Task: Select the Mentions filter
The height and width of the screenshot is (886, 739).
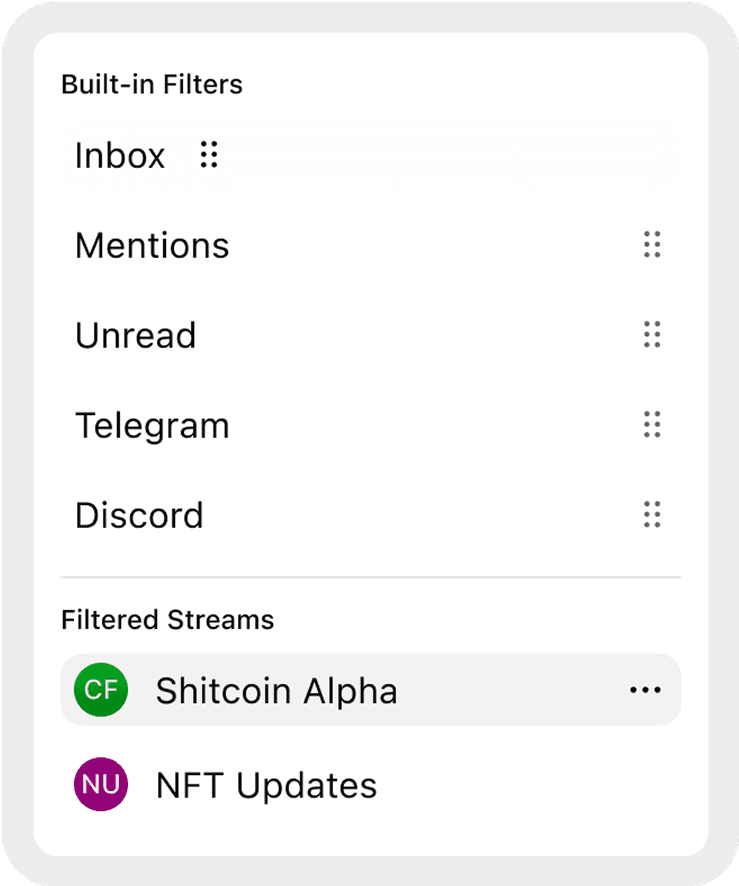Action: pos(152,246)
